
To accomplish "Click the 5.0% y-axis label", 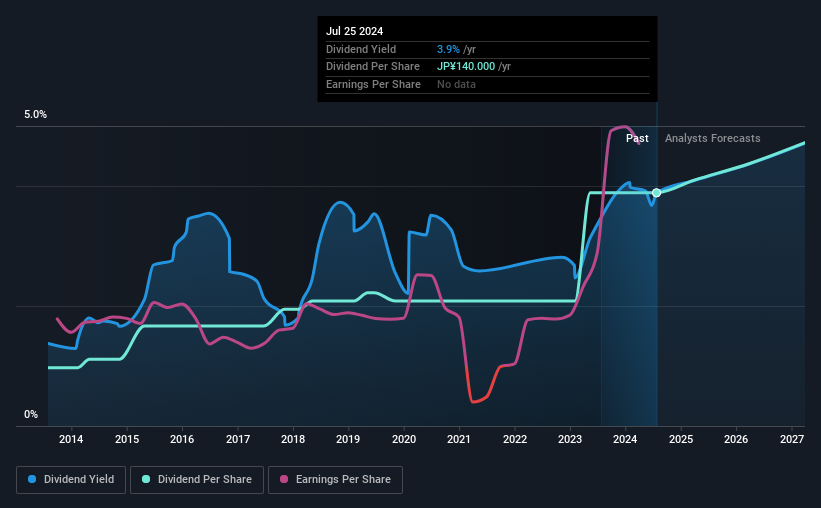I will point(35,114).
